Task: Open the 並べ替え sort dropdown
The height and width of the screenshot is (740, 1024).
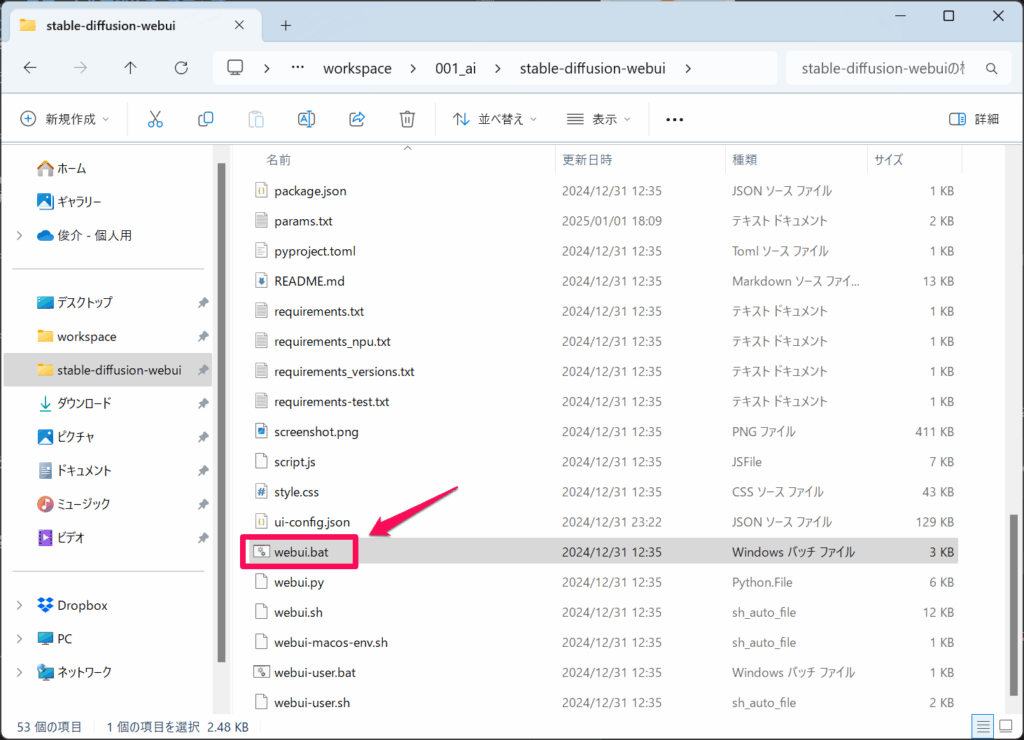Action: (x=494, y=119)
